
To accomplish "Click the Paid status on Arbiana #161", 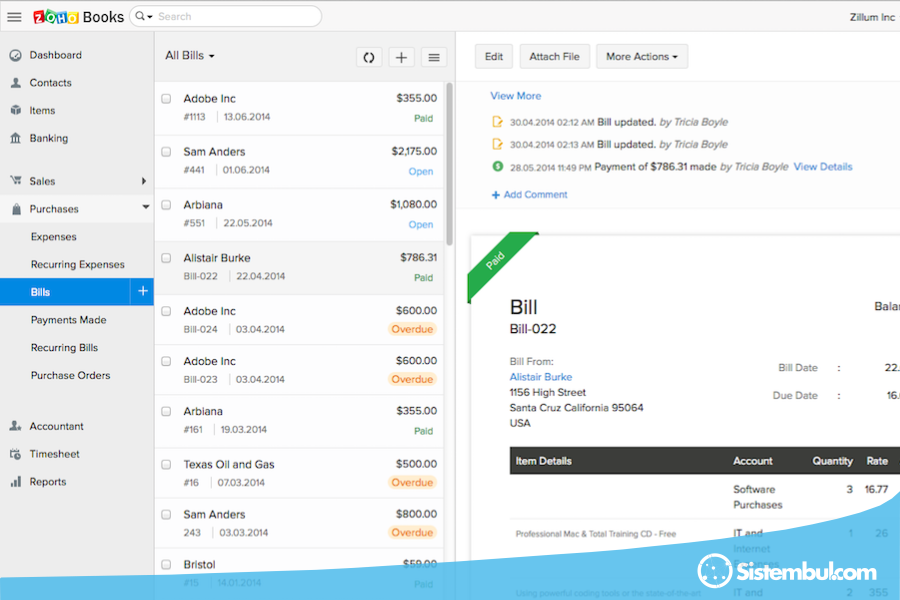I will 424,431.
